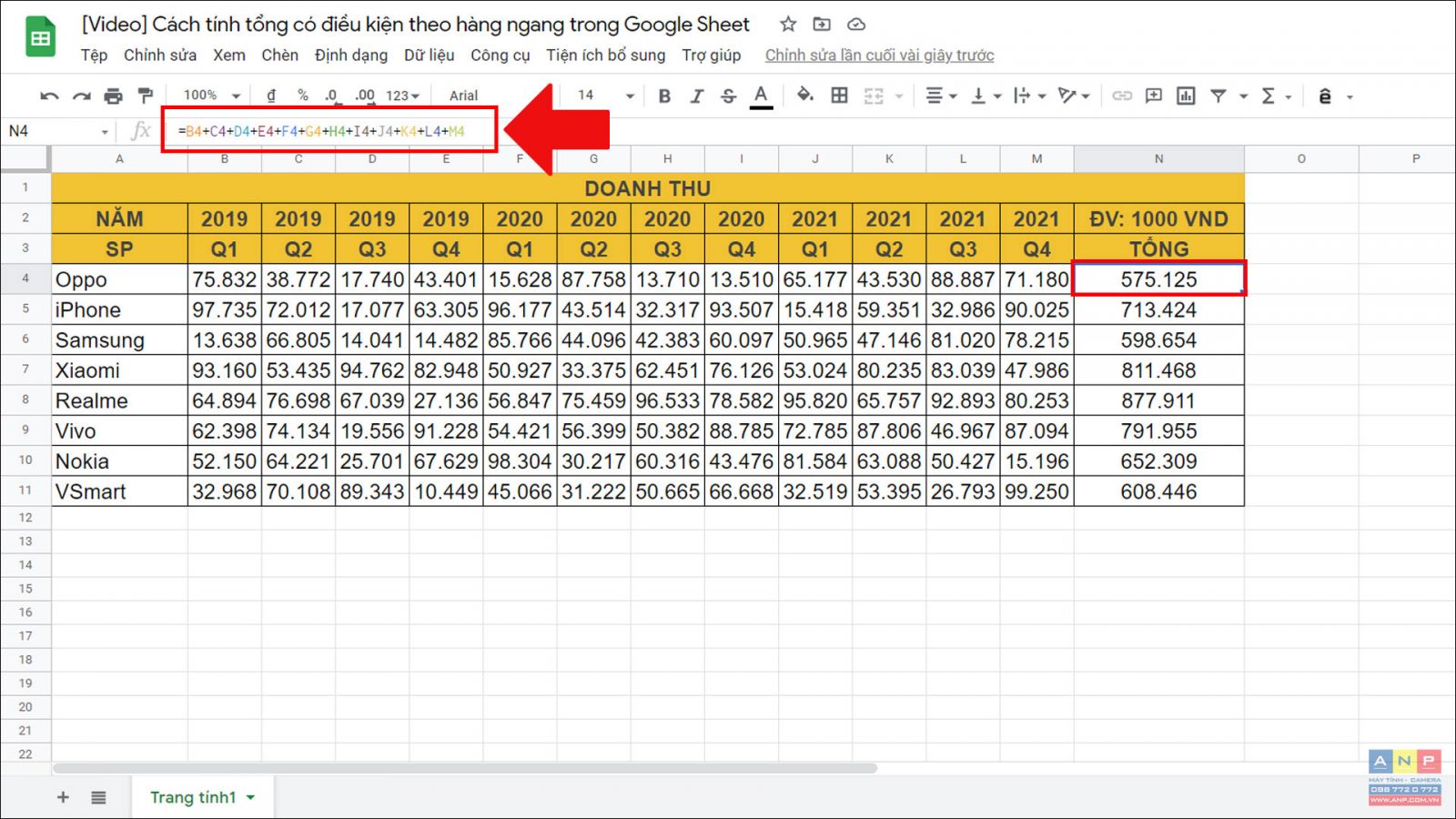The width and height of the screenshot is (1456, 819).
Task: Click the Undo icon
Action: click(50, 96)
